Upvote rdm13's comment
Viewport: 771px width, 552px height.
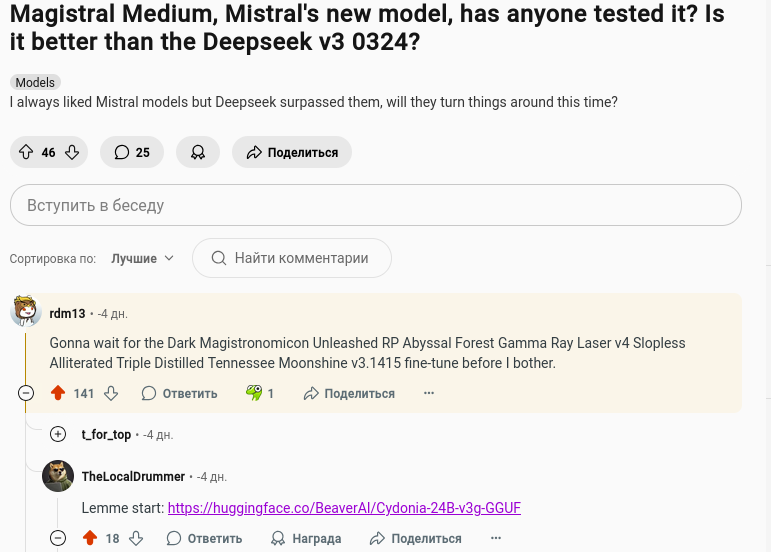[58, 393]
